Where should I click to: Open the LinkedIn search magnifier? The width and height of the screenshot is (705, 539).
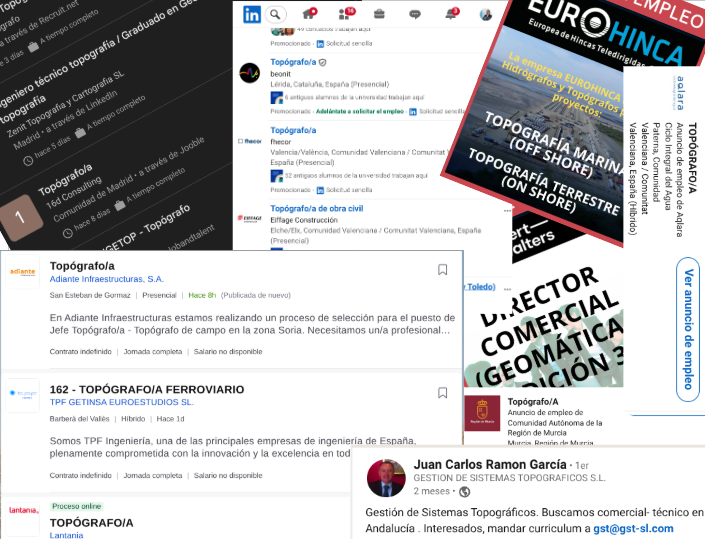click(276, 14)
